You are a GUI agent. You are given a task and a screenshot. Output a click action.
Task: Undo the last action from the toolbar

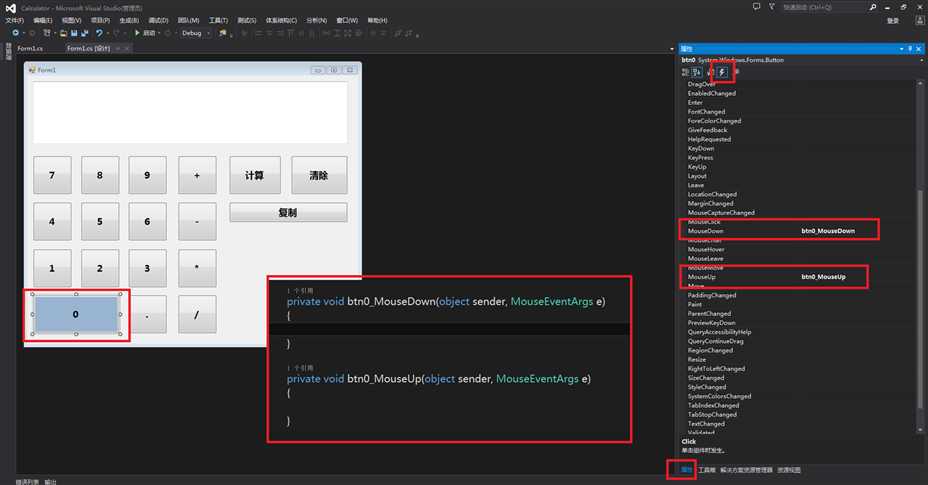[99, 33]
